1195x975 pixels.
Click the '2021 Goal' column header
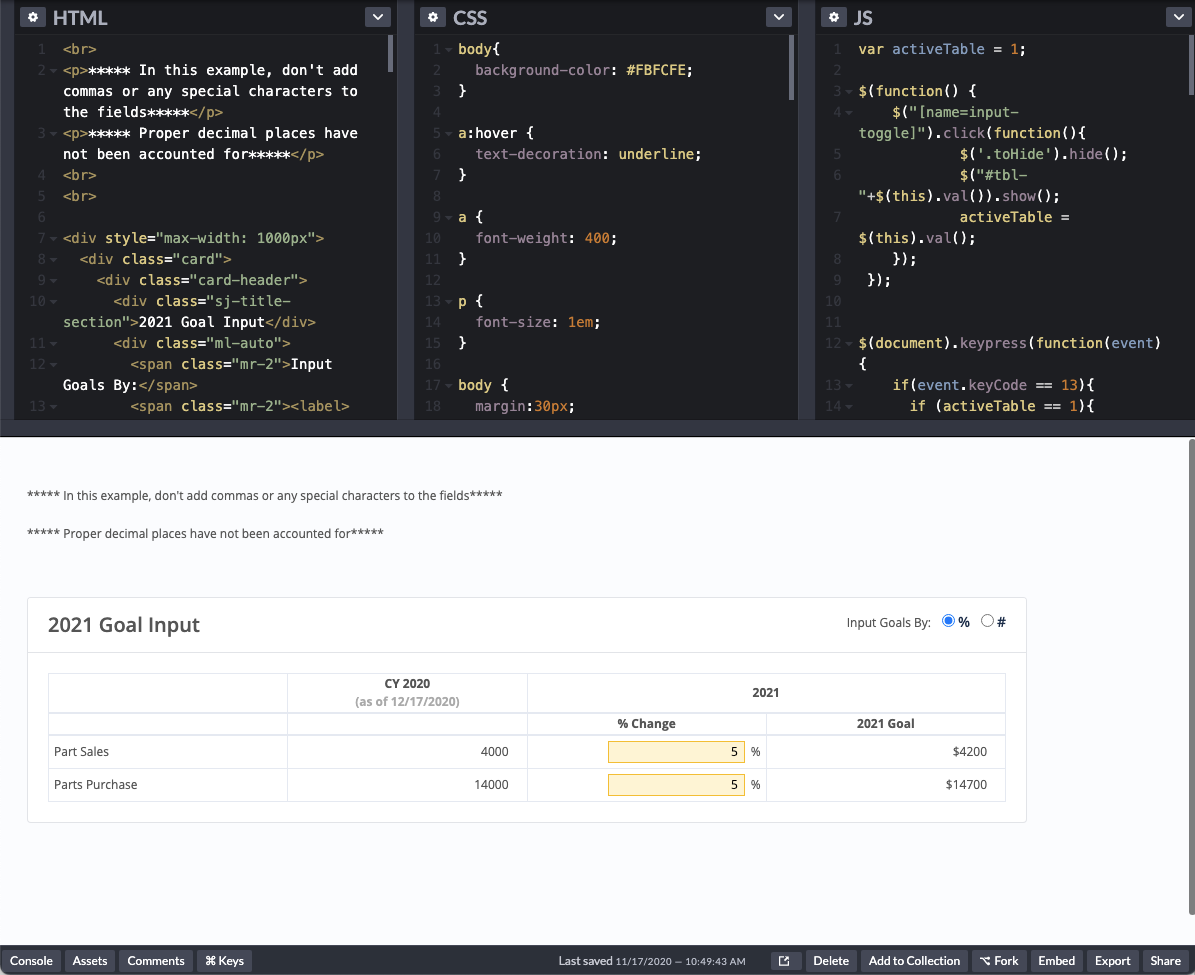coord(886,723)
